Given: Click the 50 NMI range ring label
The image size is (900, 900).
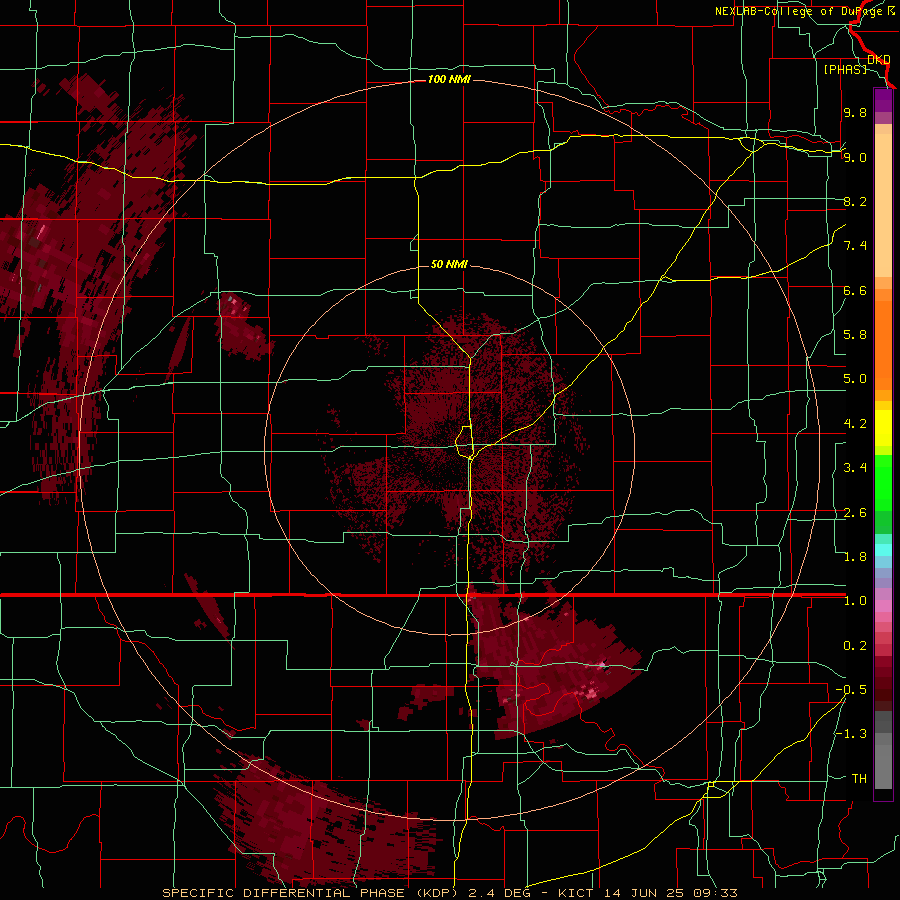Looking at the screenshot, I should point(449,264).
